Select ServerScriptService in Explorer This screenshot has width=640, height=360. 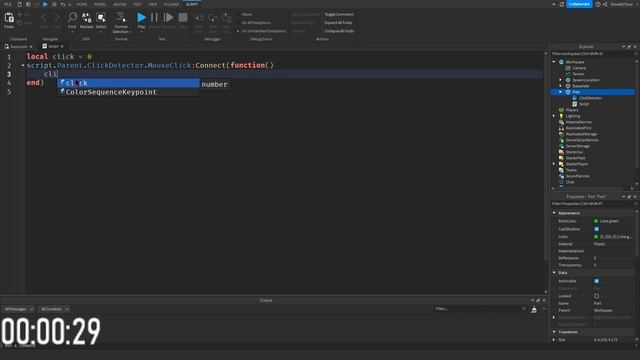(x=582, y=140)
